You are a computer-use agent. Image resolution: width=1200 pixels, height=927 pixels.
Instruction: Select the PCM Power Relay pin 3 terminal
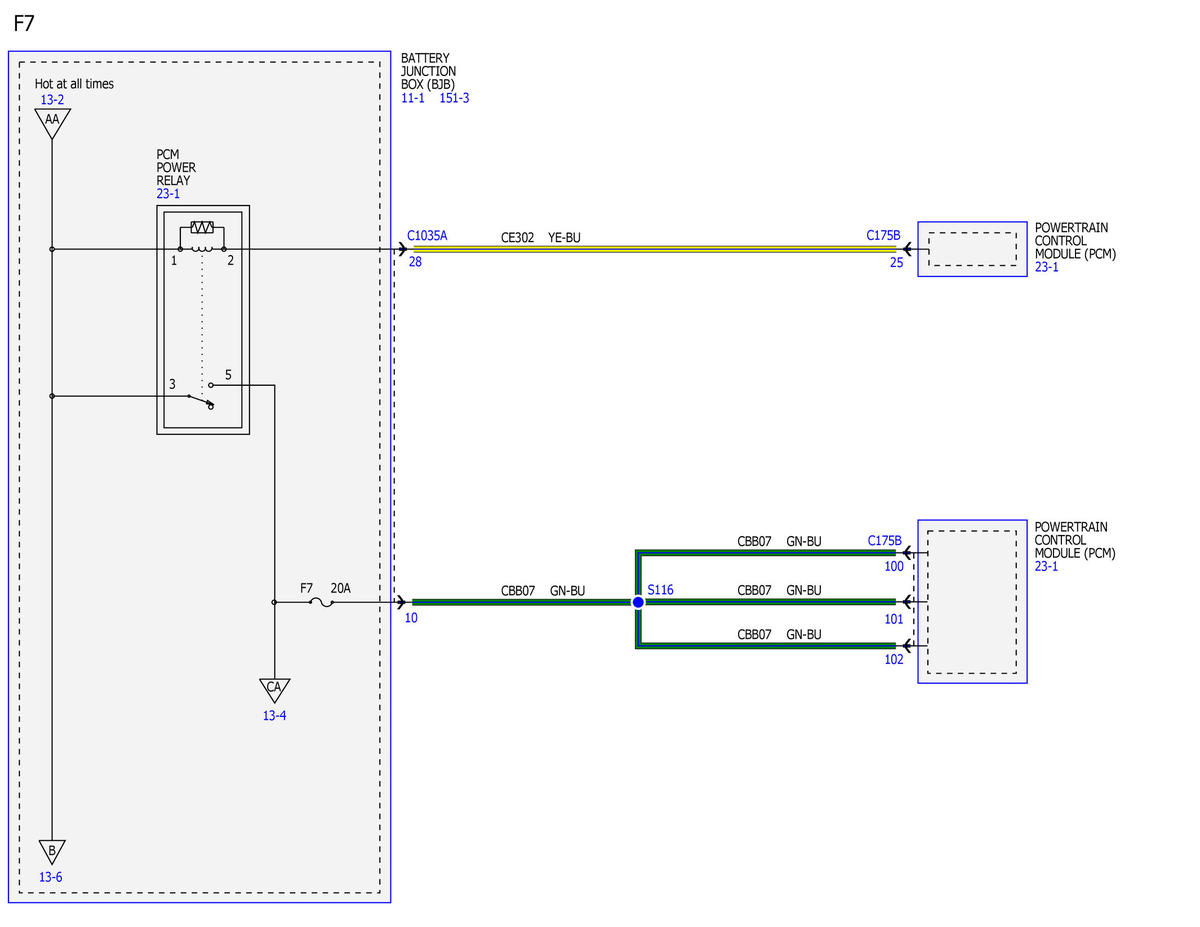click(189, 396)
